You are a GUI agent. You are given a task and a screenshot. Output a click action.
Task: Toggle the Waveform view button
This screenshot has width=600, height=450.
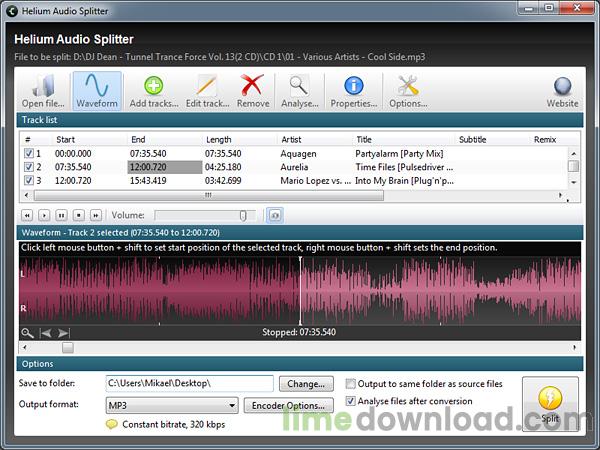[x=97, y=89]
